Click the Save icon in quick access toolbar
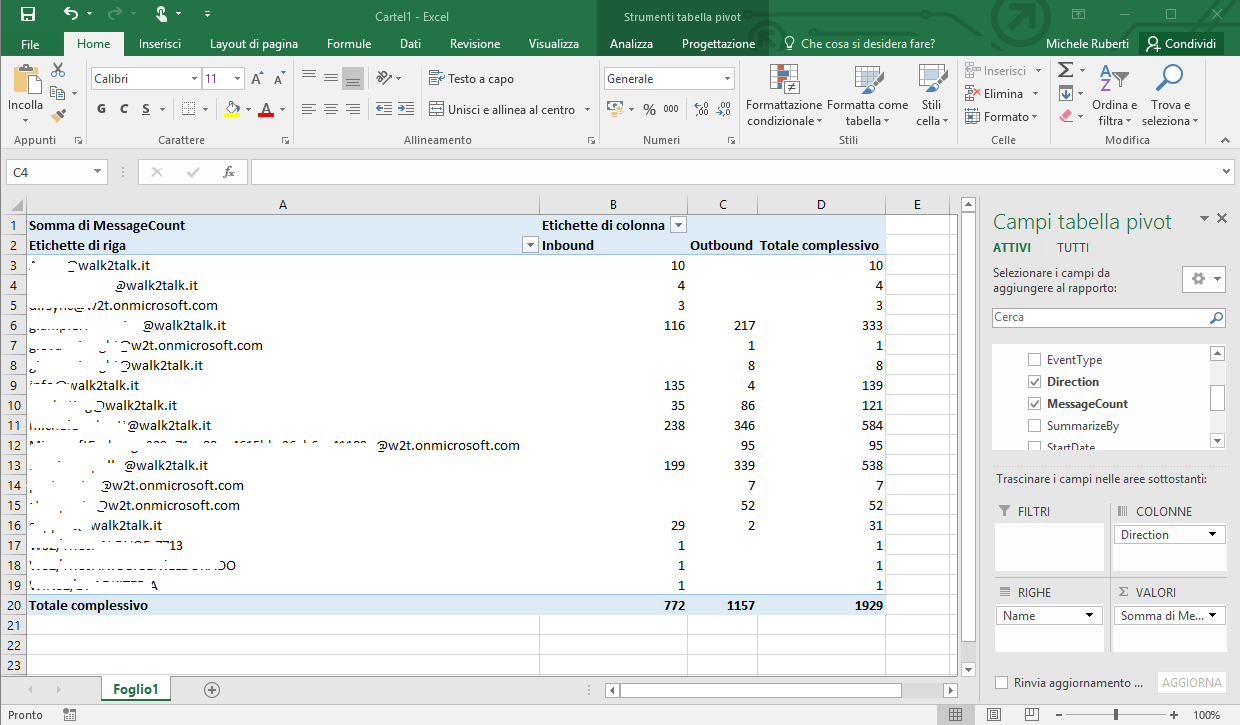Screen dimensions: 1240x725 28,14
